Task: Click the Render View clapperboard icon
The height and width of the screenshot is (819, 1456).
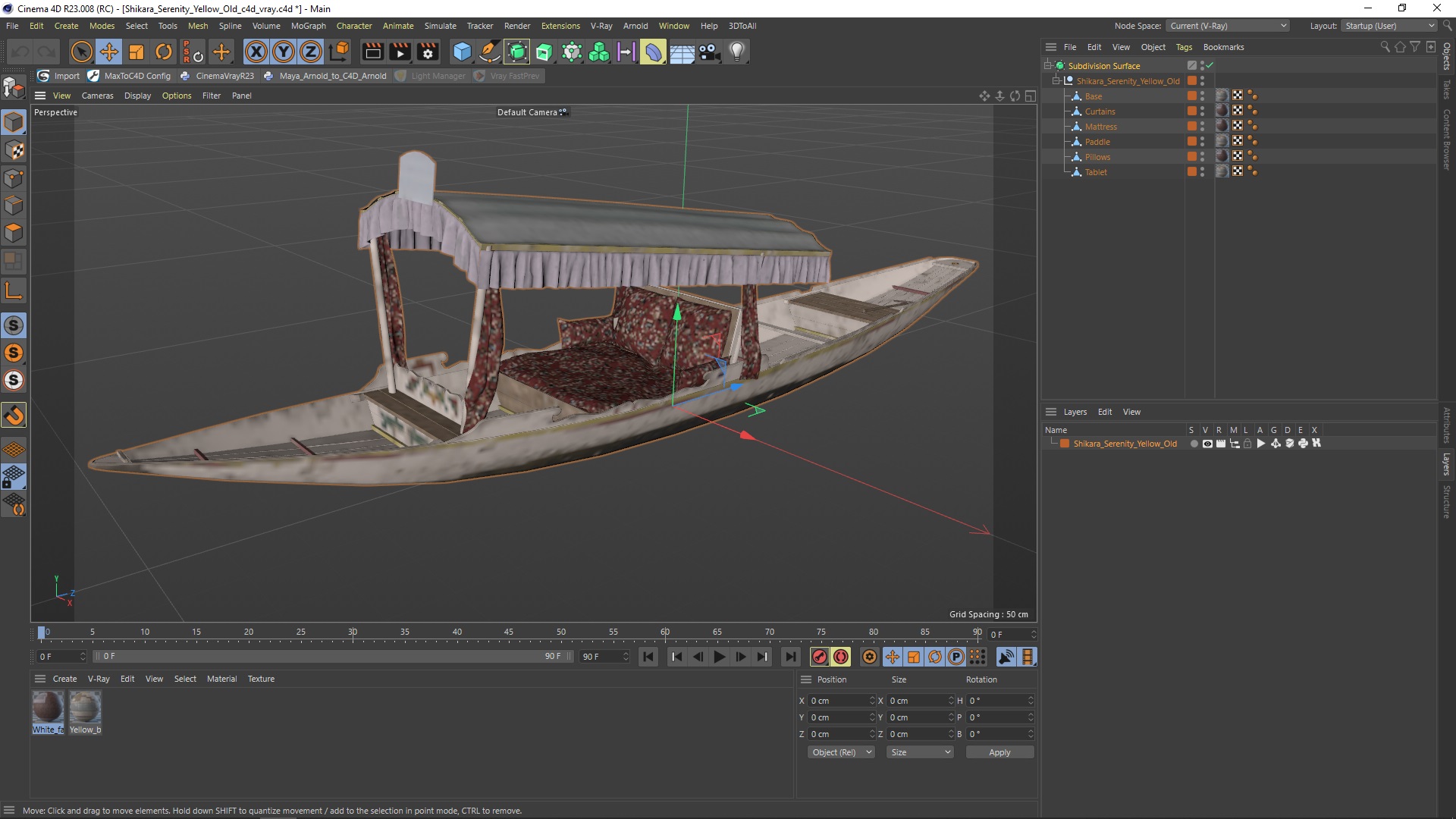Action: coord(372,52)
